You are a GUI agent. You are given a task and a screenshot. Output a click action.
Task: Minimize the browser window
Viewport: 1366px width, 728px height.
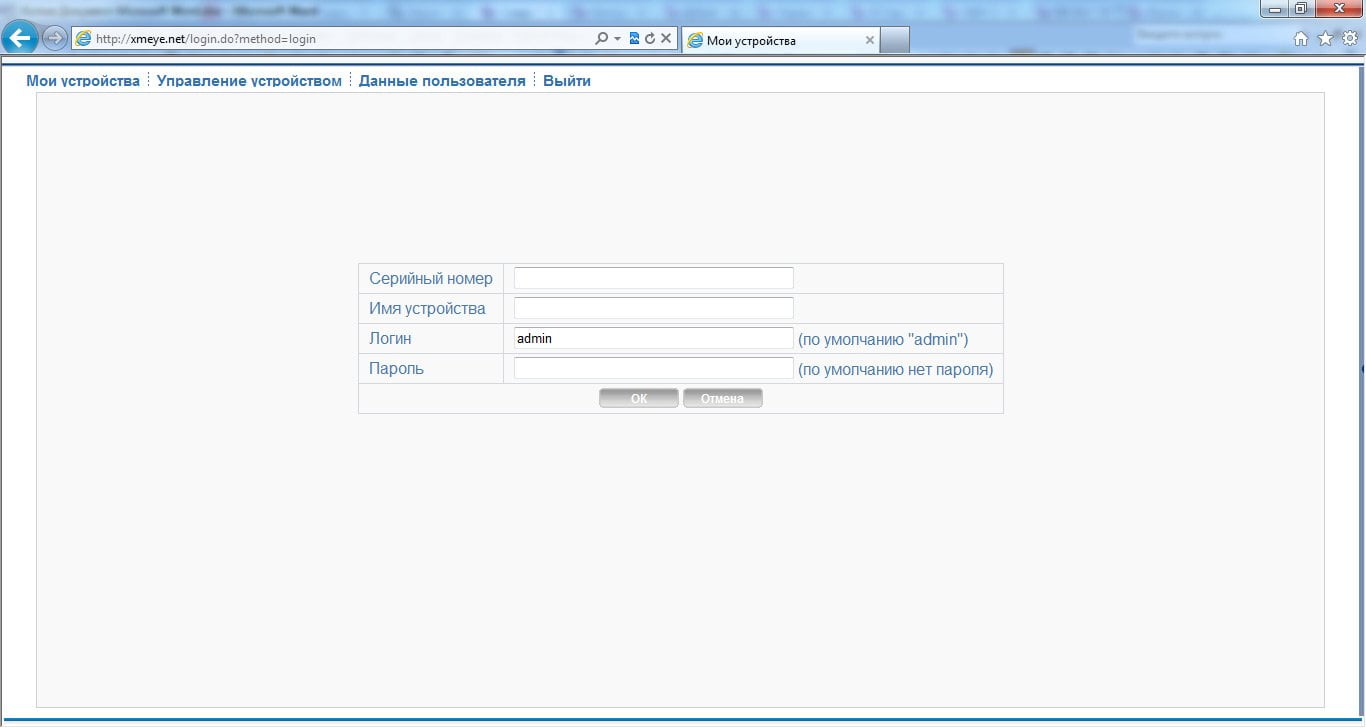1274,9
